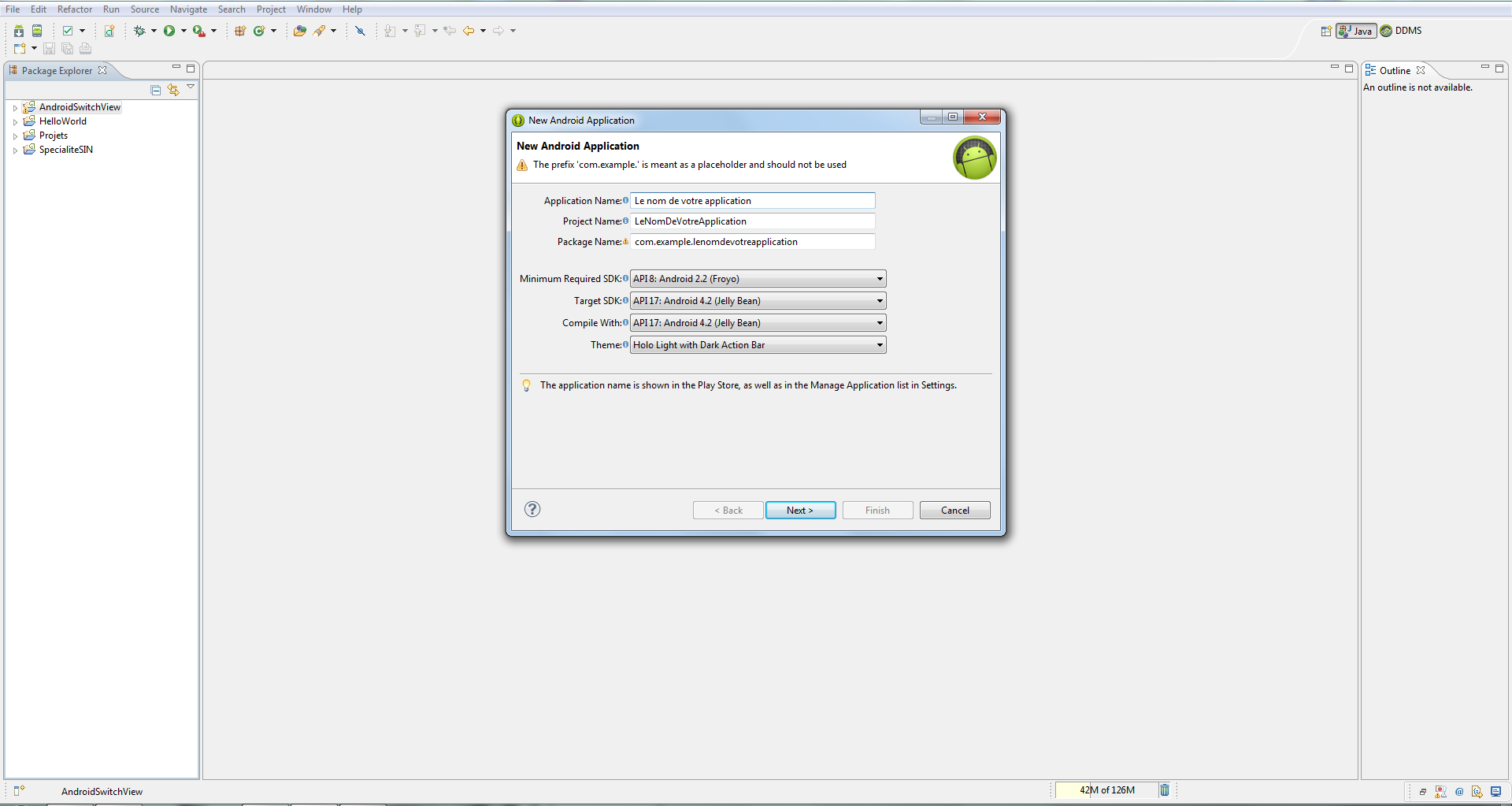
Task: Open the Theme dropdown
Action: click(x=758, y=345)
